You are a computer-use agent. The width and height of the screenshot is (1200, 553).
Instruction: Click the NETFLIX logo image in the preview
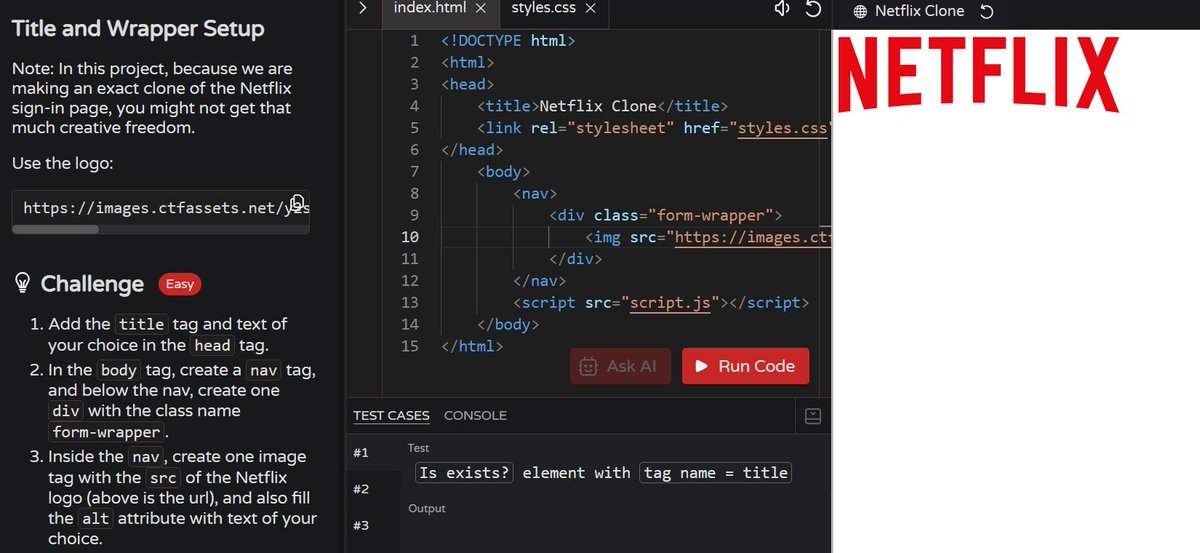pos(978,73)
